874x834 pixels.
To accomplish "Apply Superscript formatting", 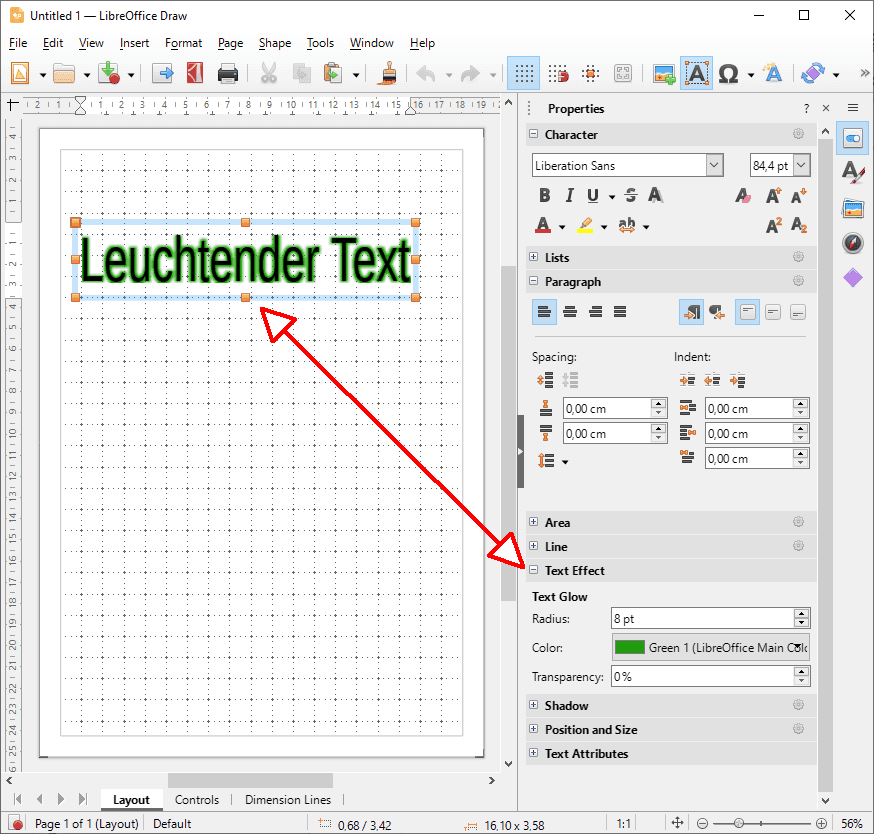I will pos(774,225).
